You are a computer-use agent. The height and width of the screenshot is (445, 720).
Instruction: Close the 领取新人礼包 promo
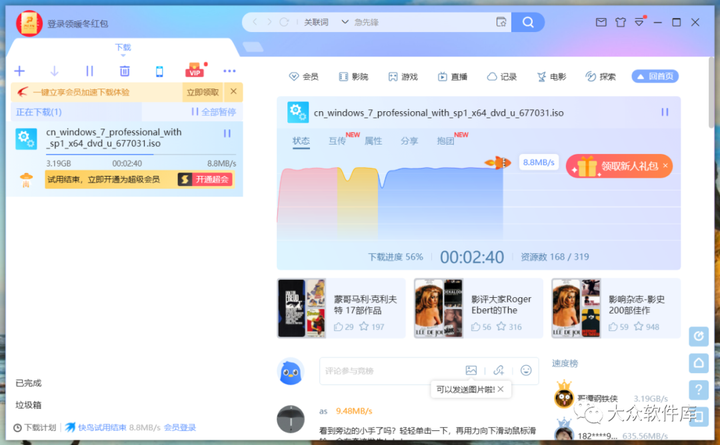point(665,165)
